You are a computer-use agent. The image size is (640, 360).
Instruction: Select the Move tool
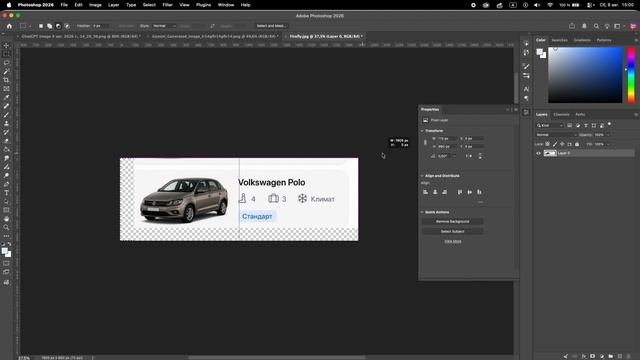point(6,45)
